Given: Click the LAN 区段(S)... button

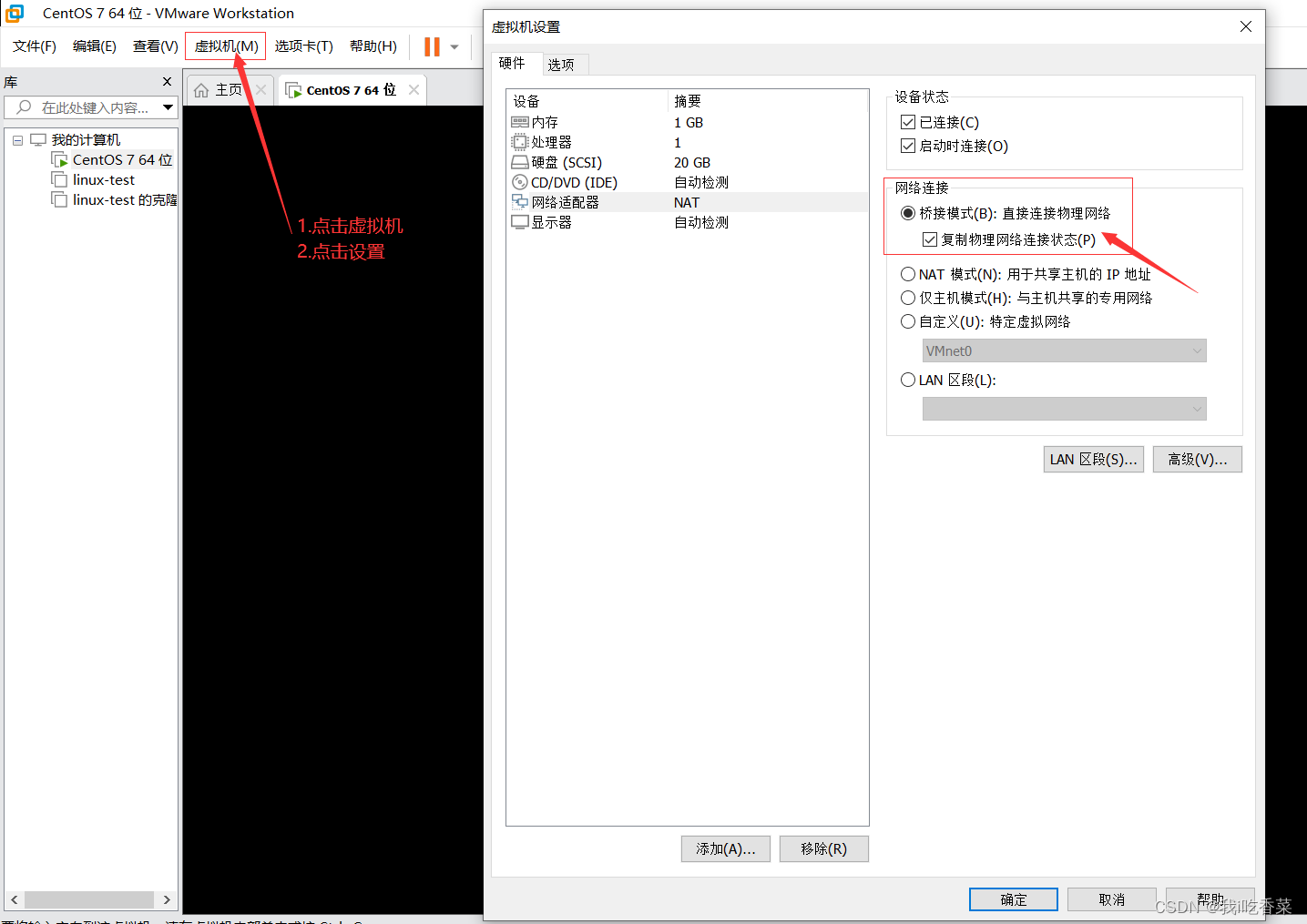Looking at the screenshot, I should click(1094, 459).
